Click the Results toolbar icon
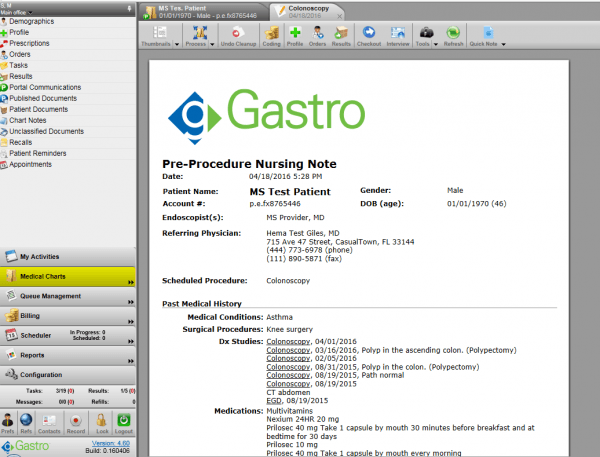 341,36
